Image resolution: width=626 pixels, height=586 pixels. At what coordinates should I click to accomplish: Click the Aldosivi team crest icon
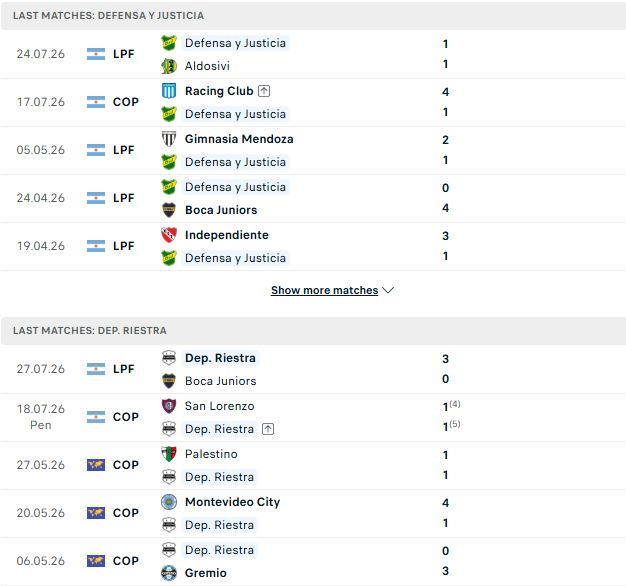coord(169,66)
